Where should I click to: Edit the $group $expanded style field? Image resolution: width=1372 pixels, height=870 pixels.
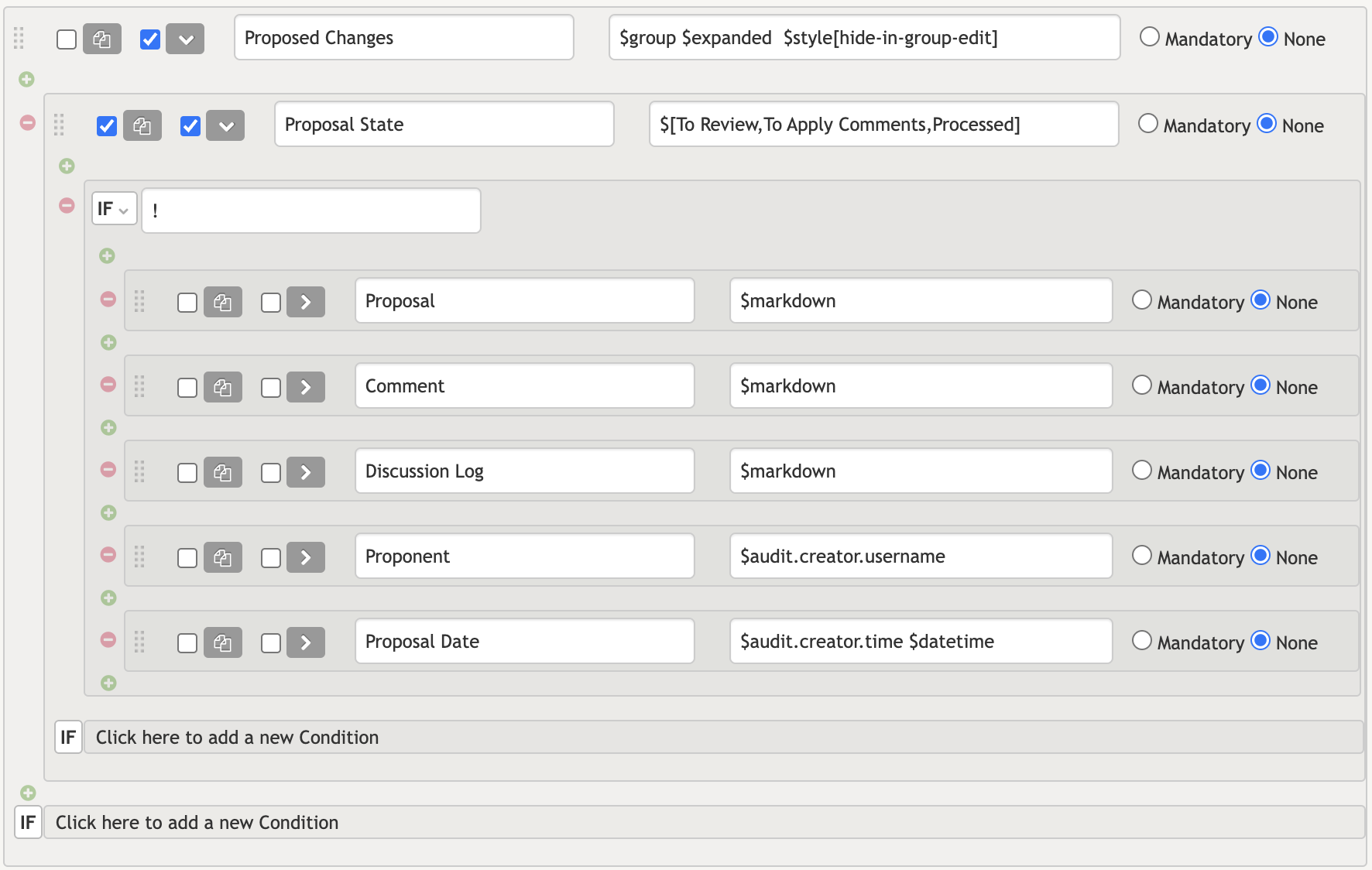[865, 37]
